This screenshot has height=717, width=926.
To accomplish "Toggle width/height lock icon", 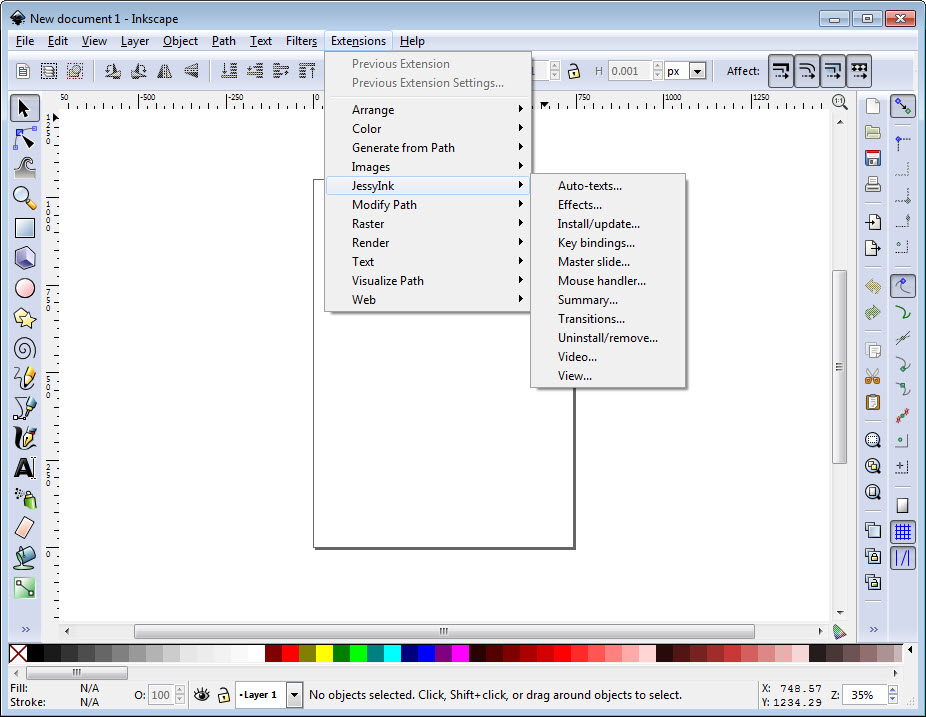I will 573,71.
